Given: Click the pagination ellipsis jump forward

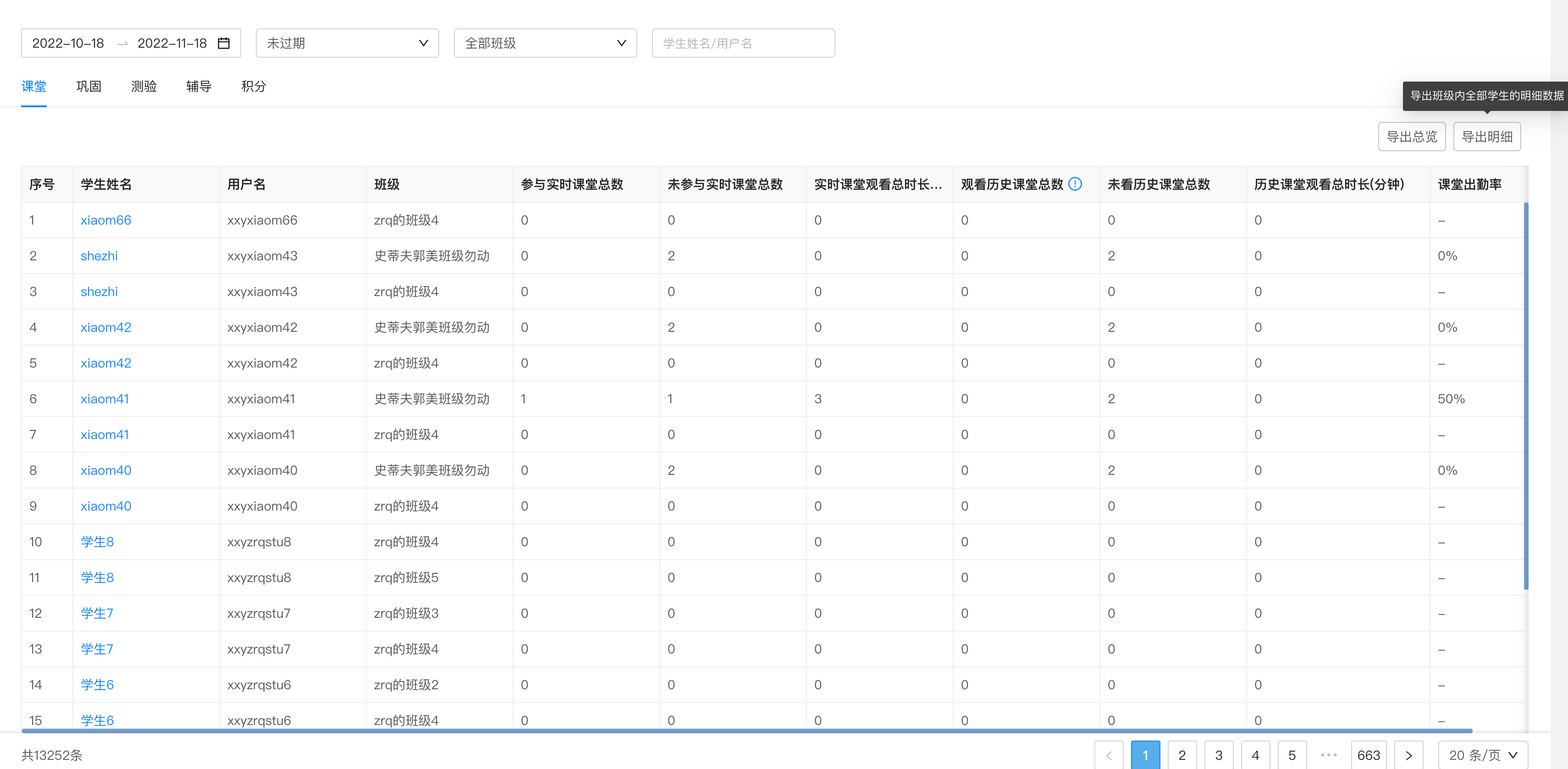Looking at the screenshot, I should tap(1328, 755).
